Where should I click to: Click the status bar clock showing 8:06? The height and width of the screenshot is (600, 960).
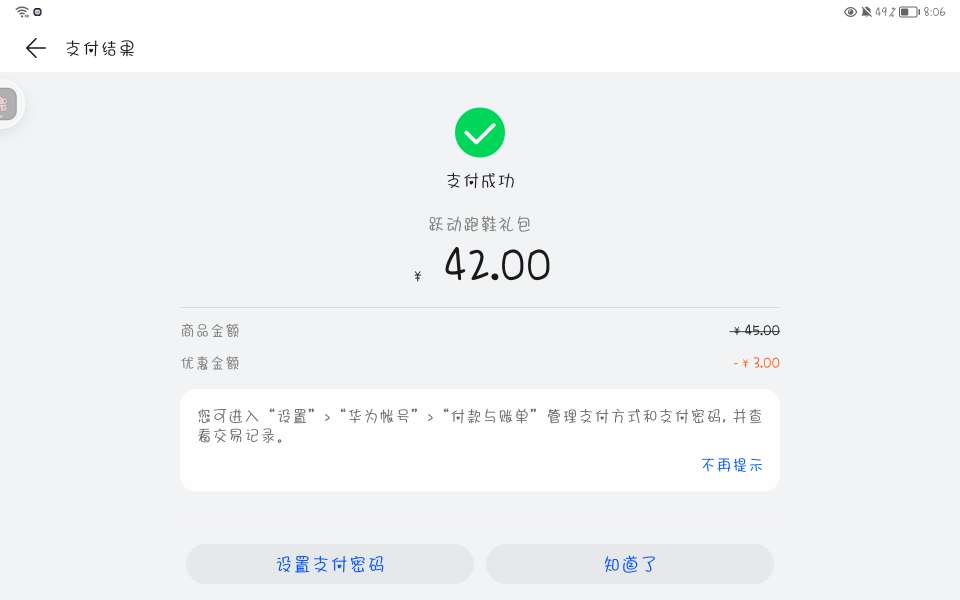tap(935, 12)
